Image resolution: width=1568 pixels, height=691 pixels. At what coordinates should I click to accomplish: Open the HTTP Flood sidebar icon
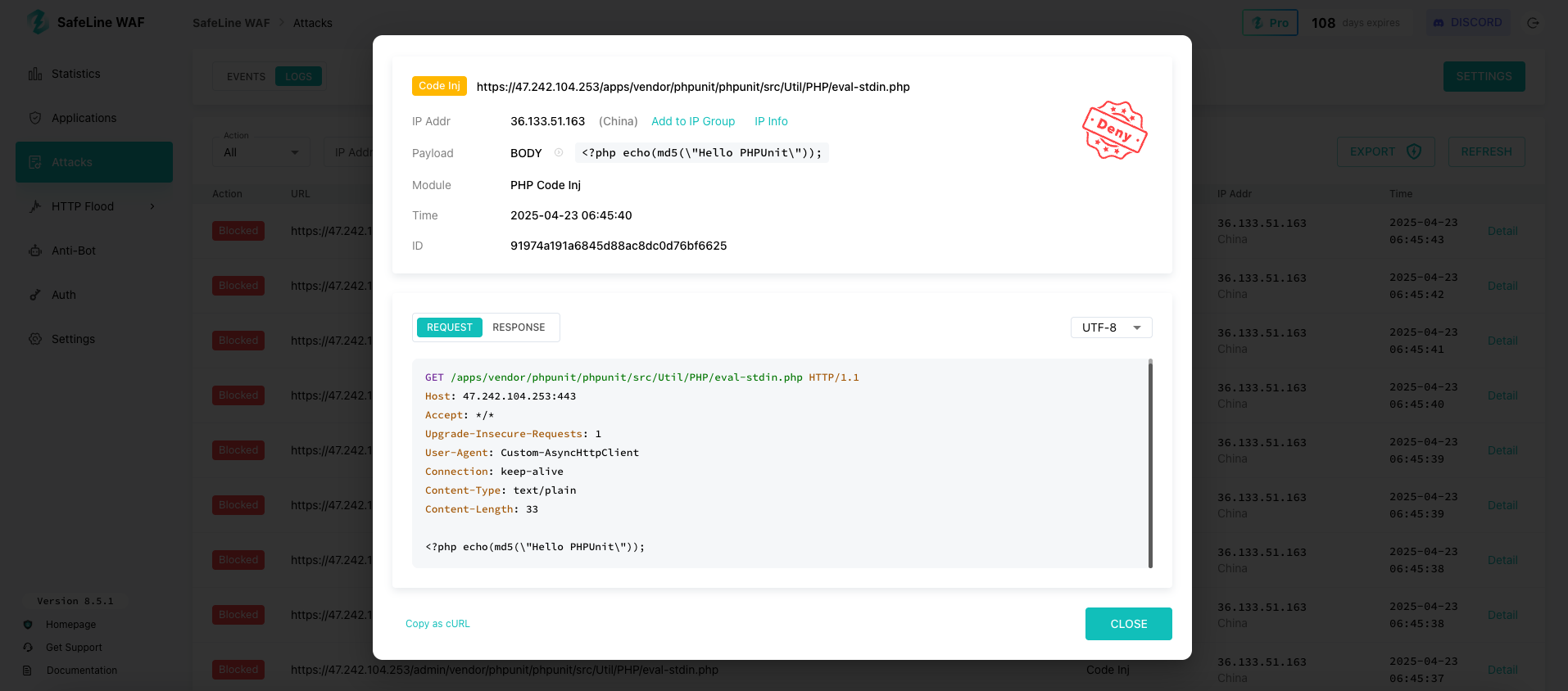(35, 206)
